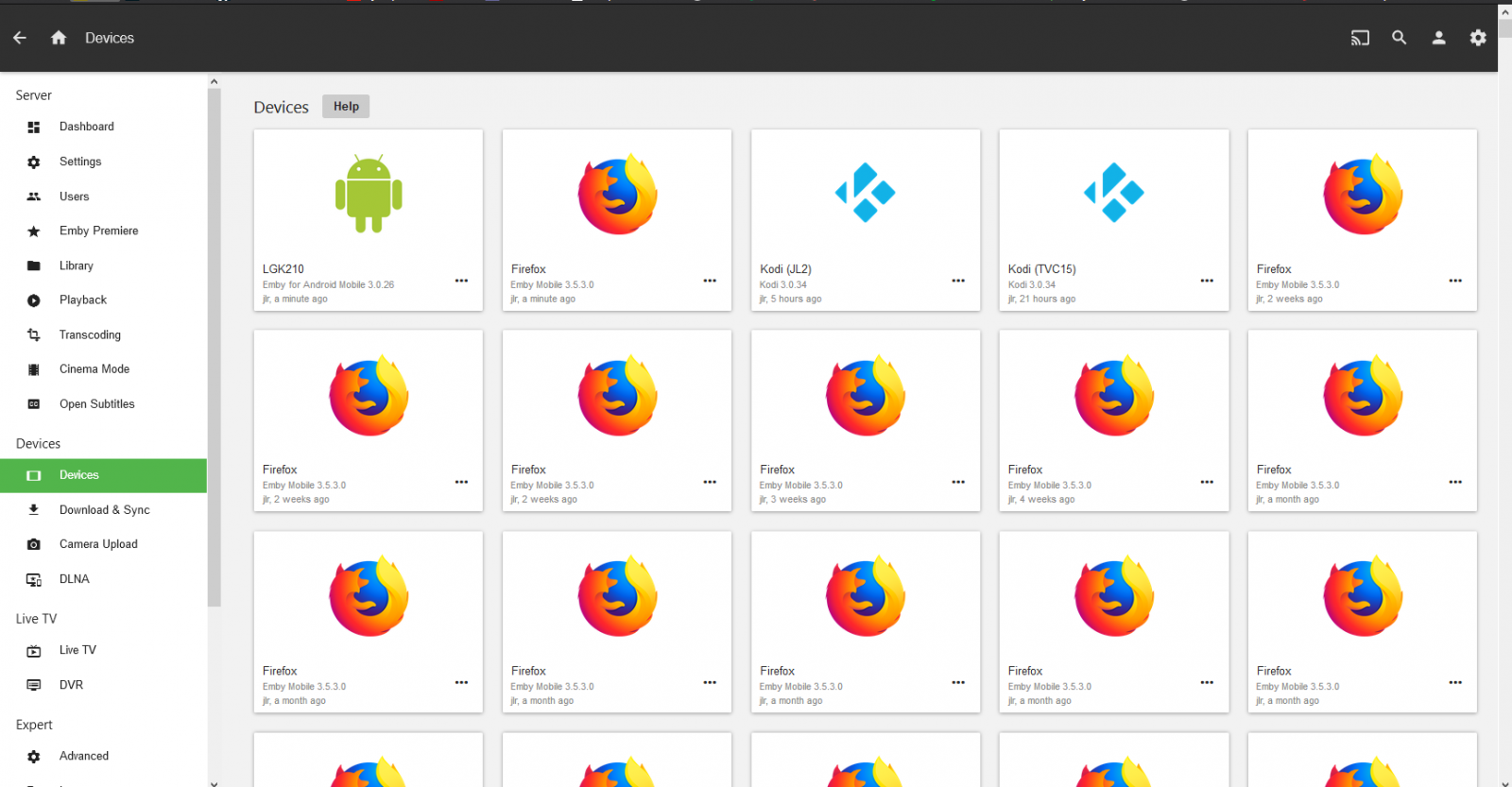Click the Android icon on LGK210 card
The height and width of the screenshot is (787, 1512).
point(369,194)
